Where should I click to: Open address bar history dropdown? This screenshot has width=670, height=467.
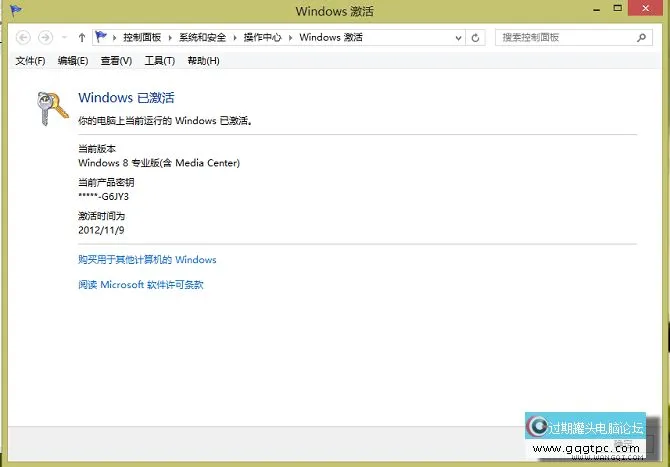pyautogui.click(x=458, y=38)
